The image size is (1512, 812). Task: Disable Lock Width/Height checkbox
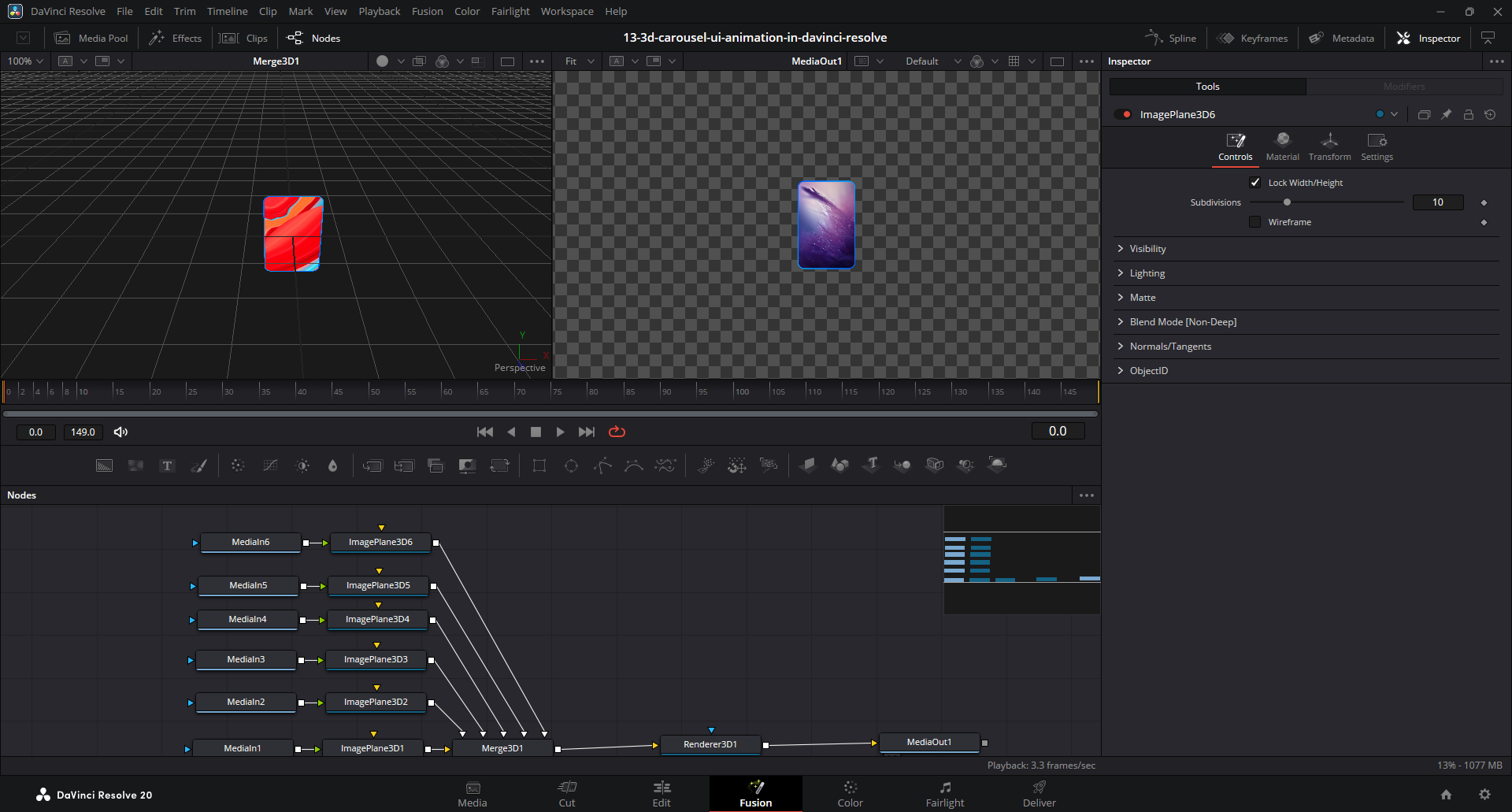point(1255,183)
